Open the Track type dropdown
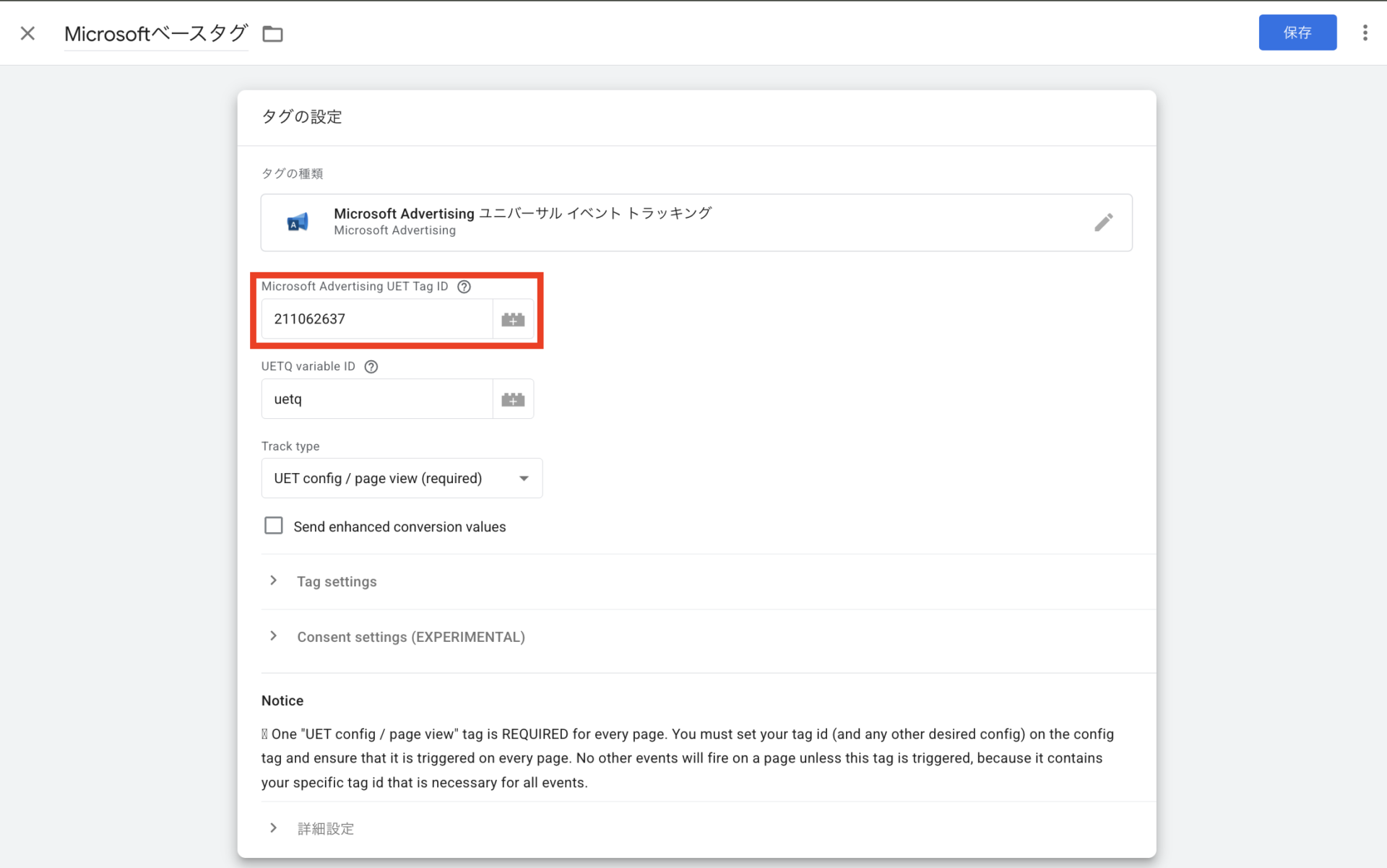 click(x=402, y=478)
